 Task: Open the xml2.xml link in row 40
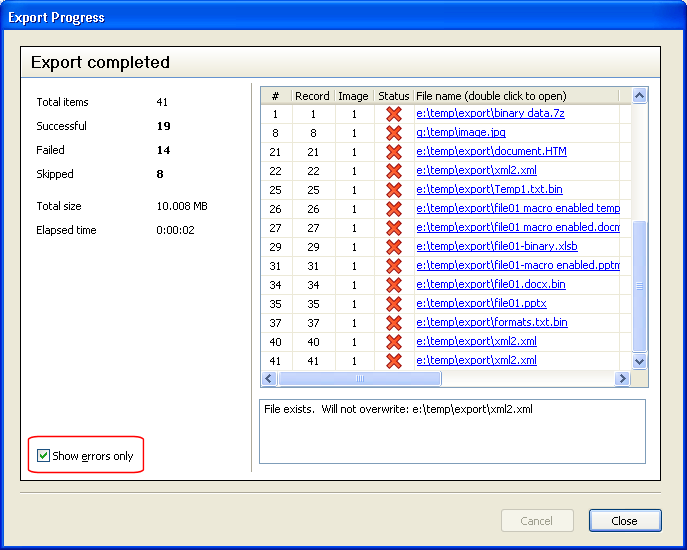[x=476, y=341]
